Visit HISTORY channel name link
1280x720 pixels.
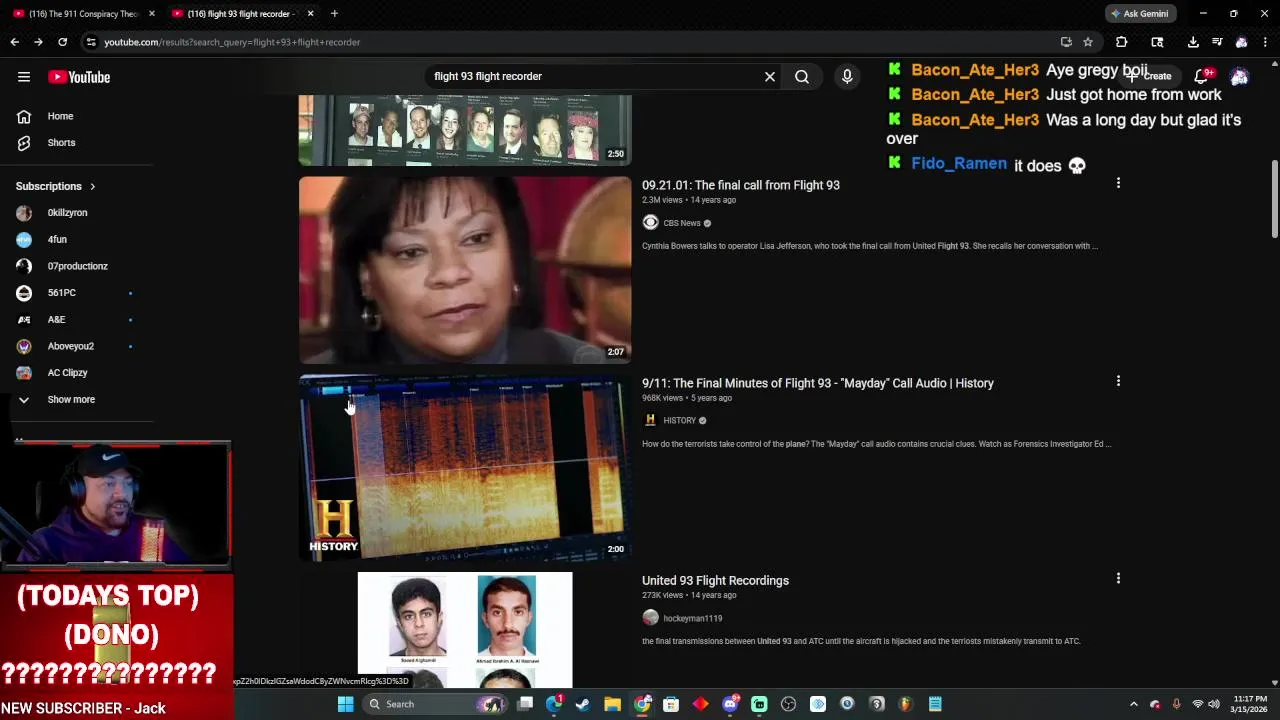pos(679,420)
